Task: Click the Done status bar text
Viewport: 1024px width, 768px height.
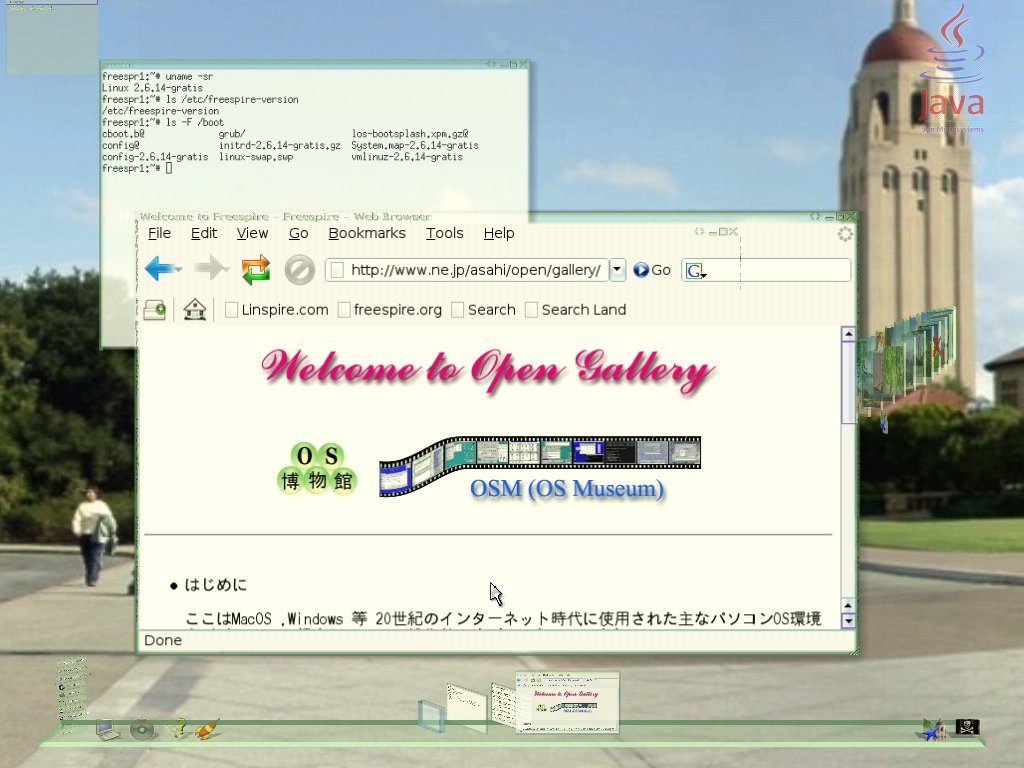Action: tap(163, 640)
